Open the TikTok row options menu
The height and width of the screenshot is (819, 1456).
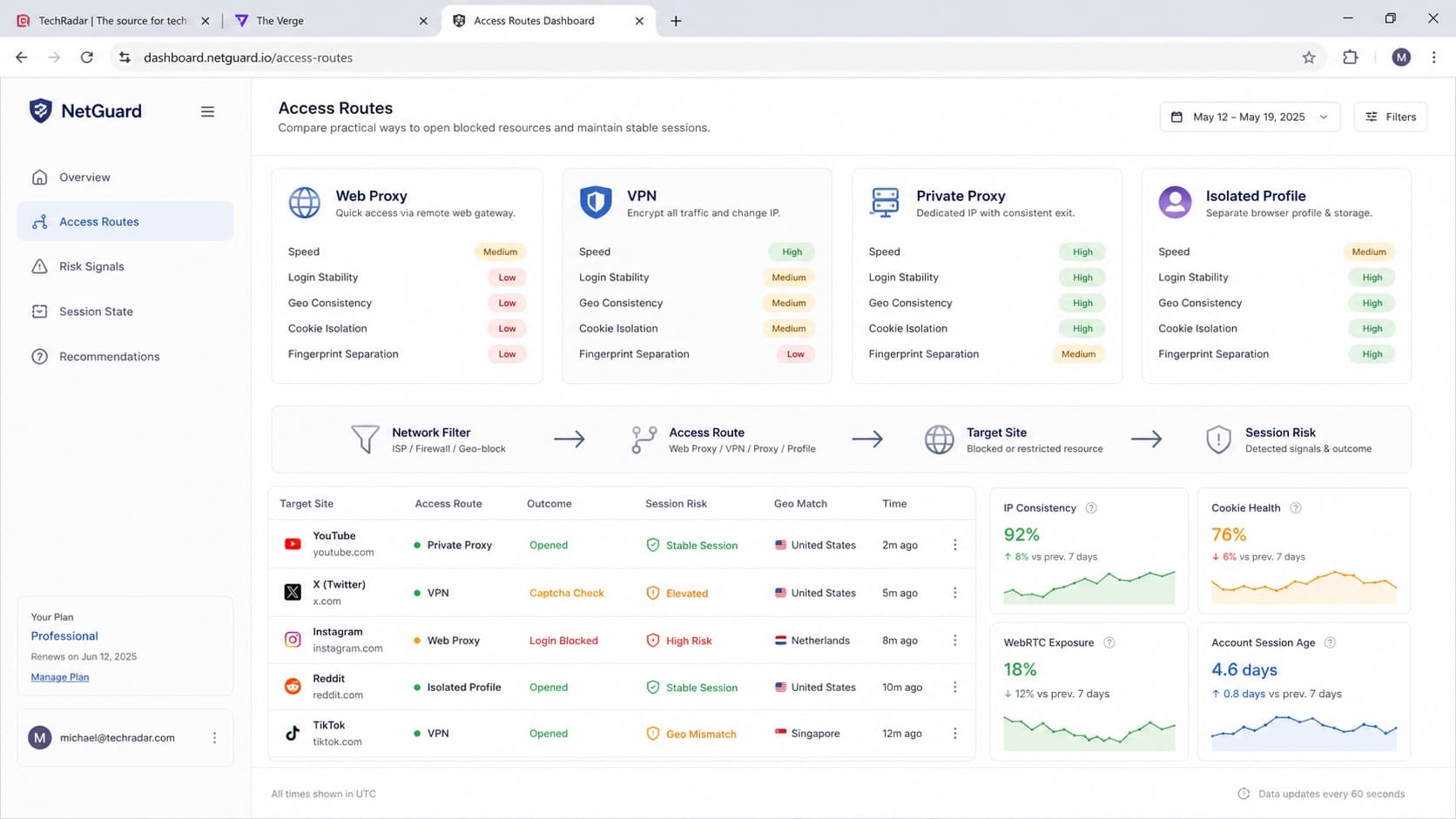(955, 734)
